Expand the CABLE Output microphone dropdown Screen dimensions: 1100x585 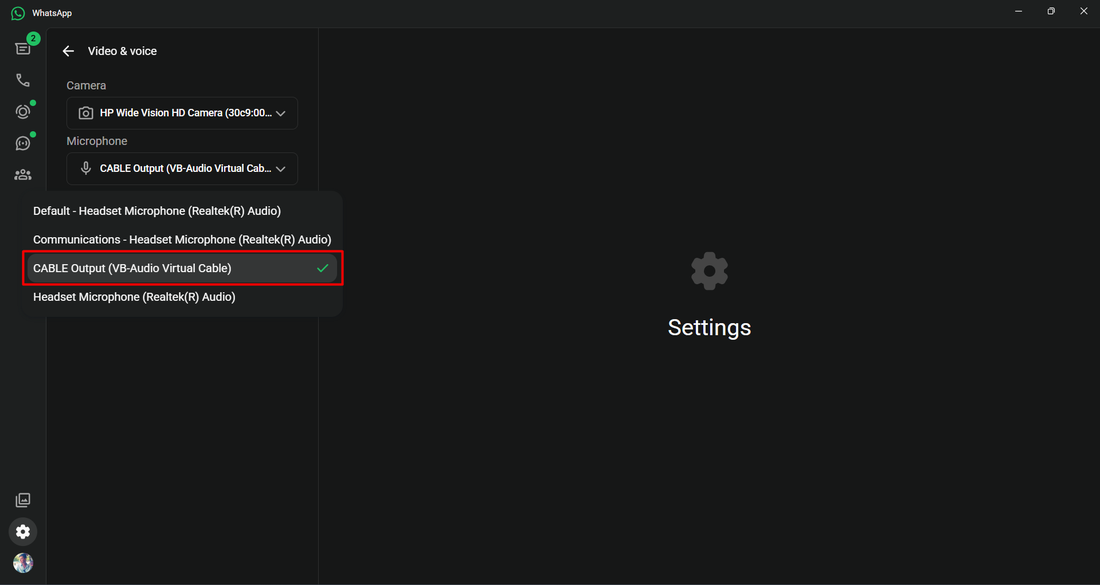(x=182, y=168)
